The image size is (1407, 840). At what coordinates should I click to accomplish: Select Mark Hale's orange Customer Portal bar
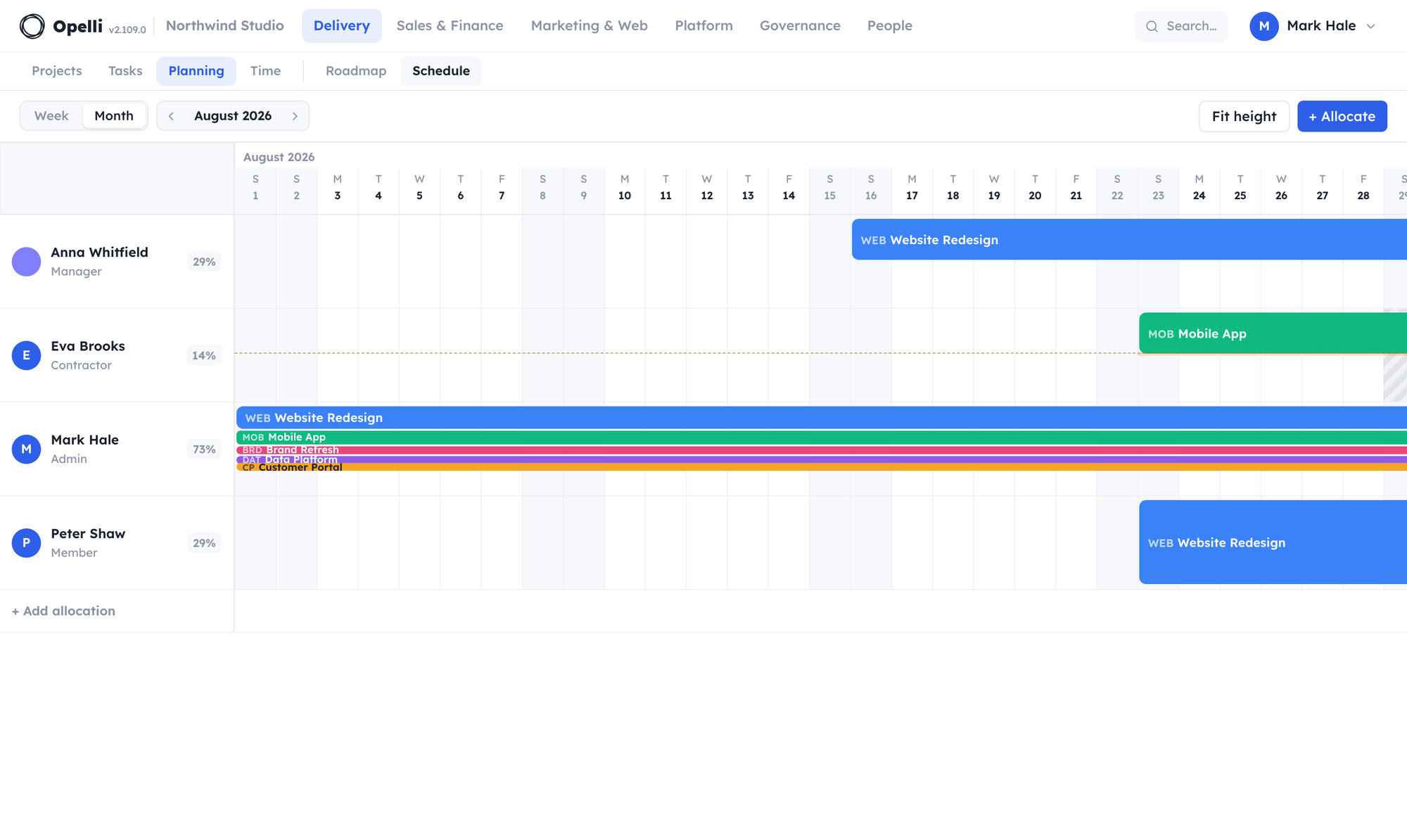click(x=822, y=467)
